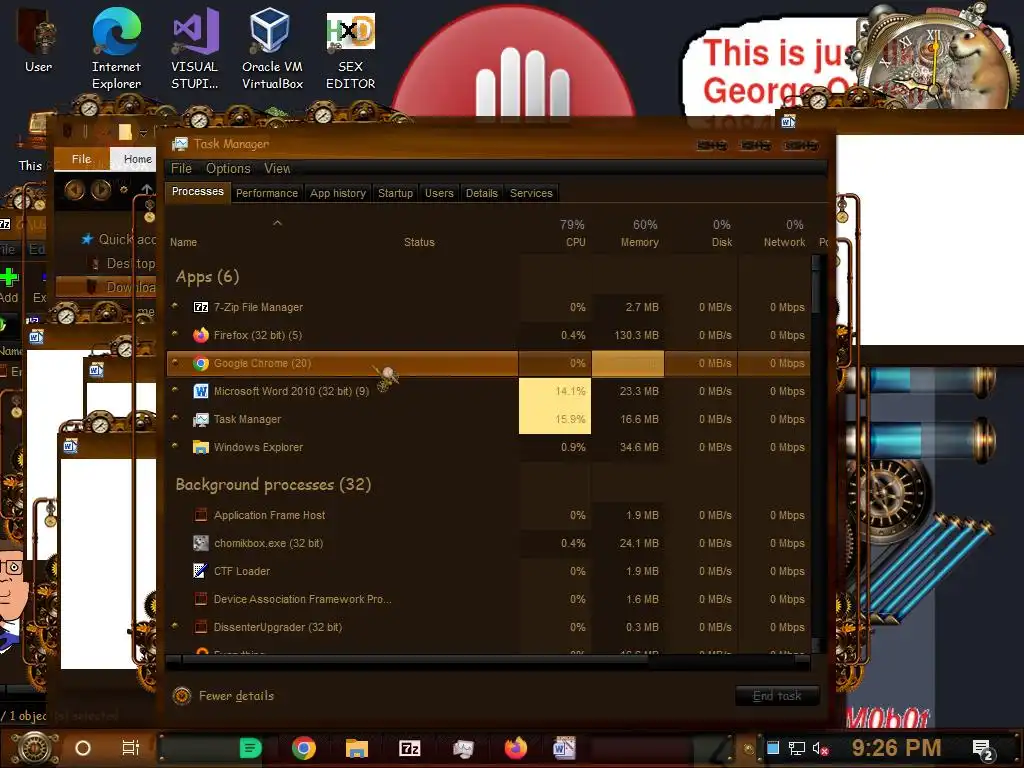Click the network tray icon

pos(797,748)
